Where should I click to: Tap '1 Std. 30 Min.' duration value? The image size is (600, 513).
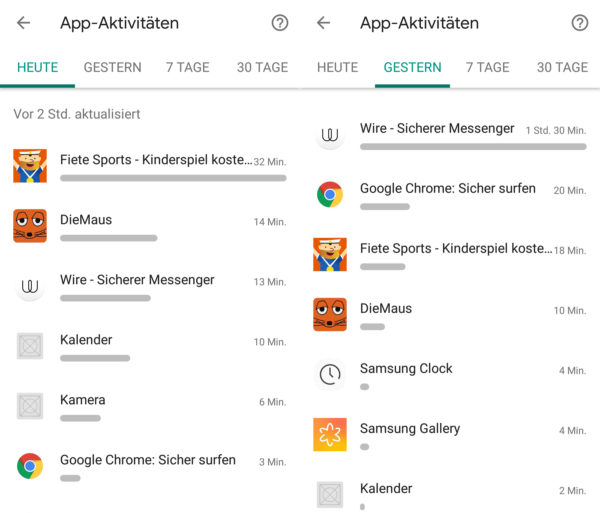pyautogui.click(x=556, y=130)
